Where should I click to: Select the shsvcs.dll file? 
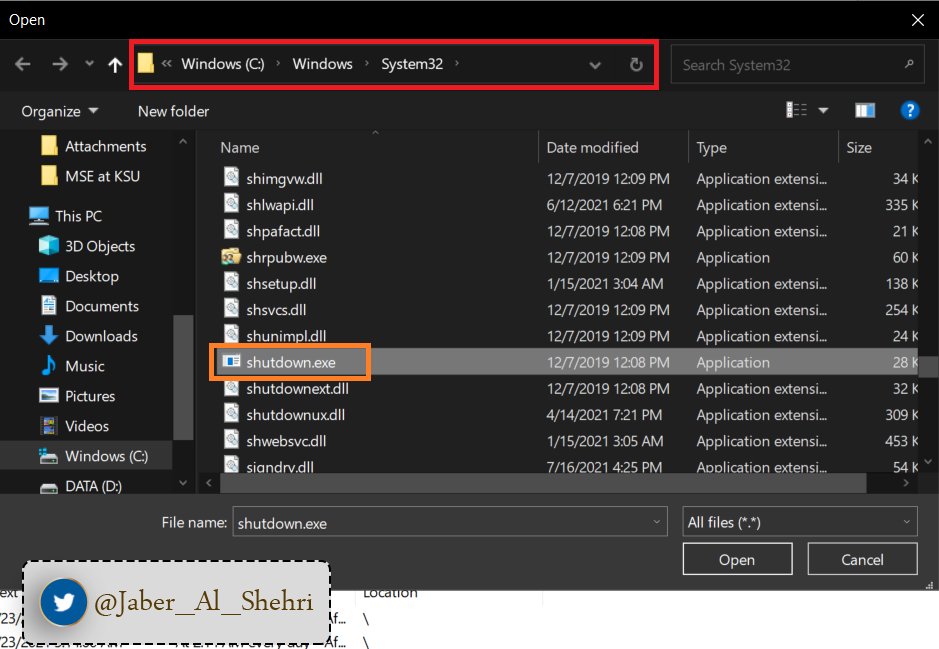click(276, 310)
